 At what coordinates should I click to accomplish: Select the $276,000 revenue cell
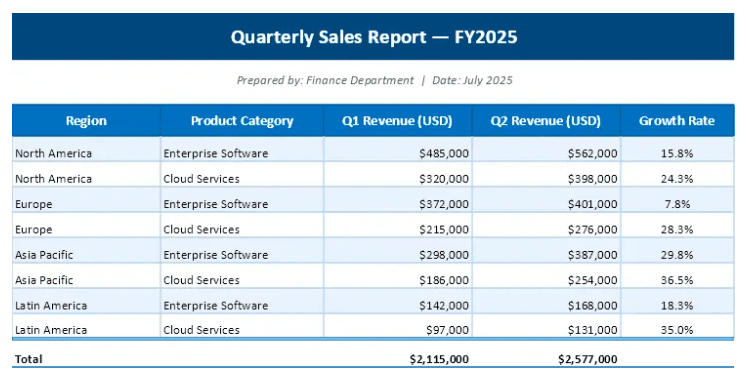click(x=546, y=229)
